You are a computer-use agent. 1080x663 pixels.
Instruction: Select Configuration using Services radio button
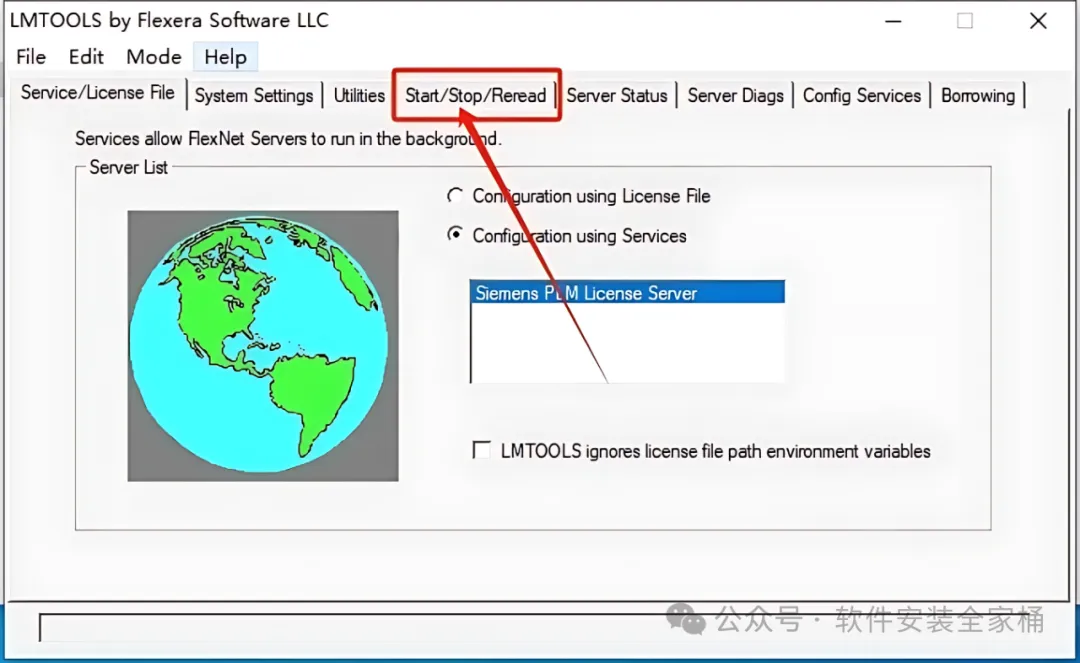455,235
